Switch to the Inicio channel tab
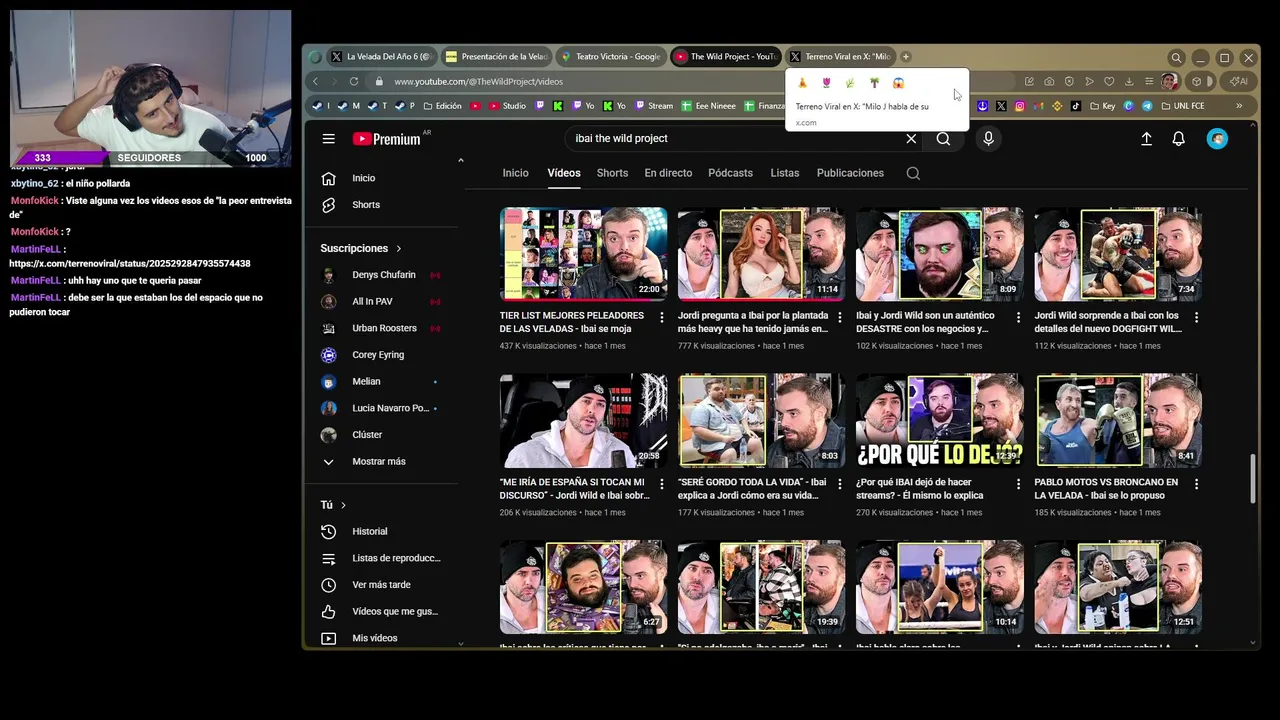Screen dimensions: 1280x720 pos(515,173)
